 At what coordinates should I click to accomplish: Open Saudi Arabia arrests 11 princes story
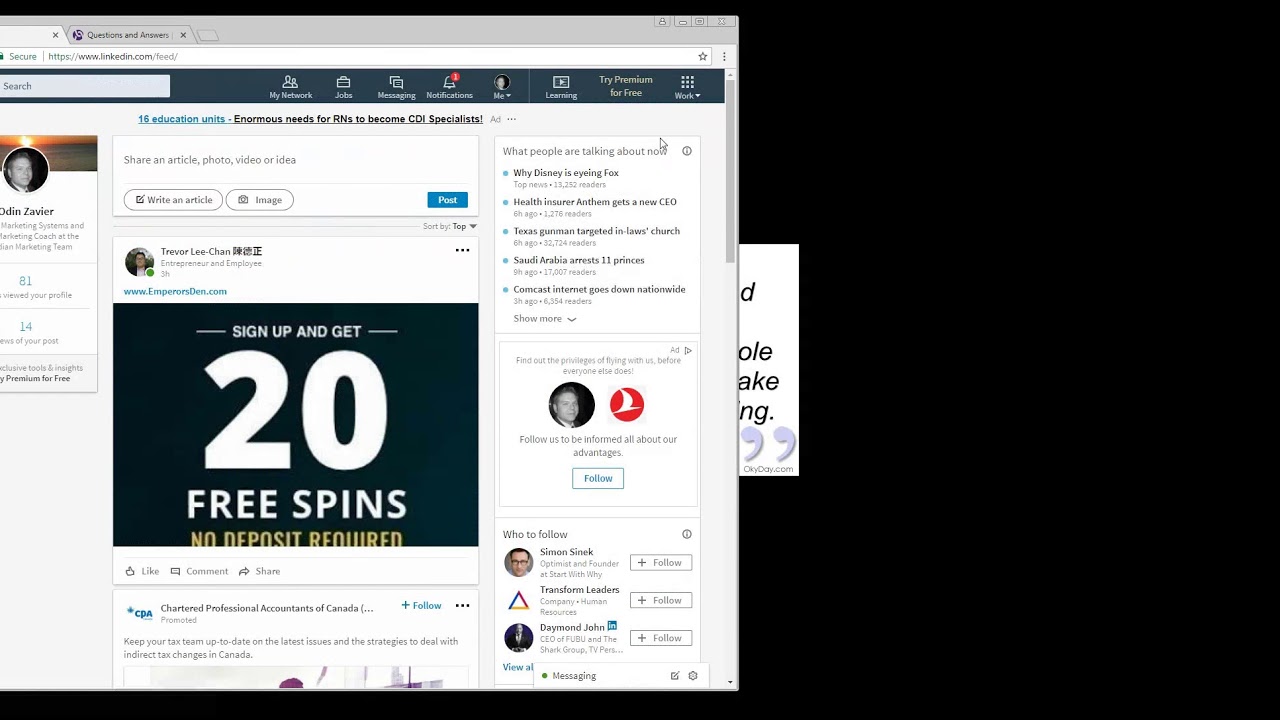pos(579,260)
